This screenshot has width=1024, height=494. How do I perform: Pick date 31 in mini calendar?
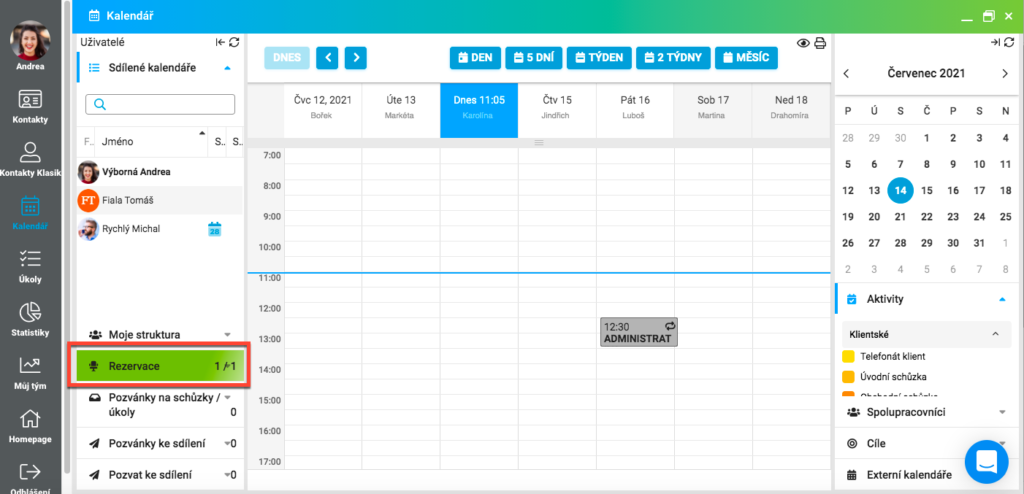[979, 243]
